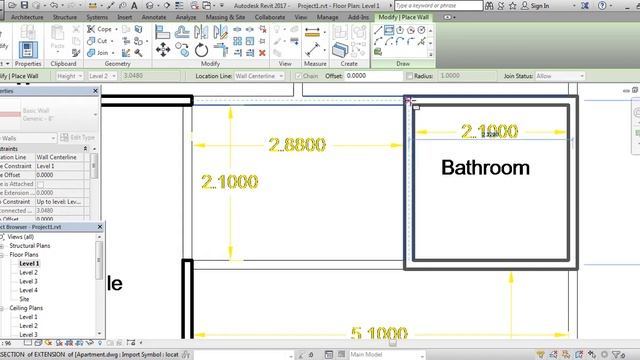Open the Main Model design options dropdown
The height and width of the screenshot is (360, 640).
point(387,355)
